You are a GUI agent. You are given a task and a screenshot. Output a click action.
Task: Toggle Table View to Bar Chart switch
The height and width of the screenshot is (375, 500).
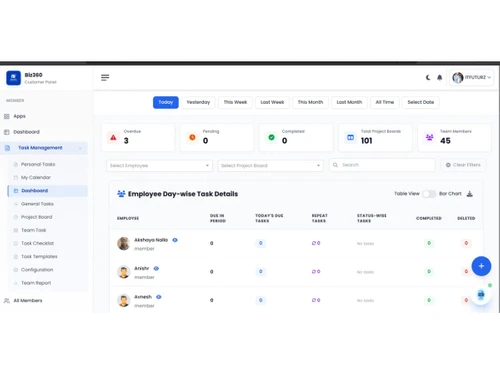pyautogui.click(x=429, y=194)
